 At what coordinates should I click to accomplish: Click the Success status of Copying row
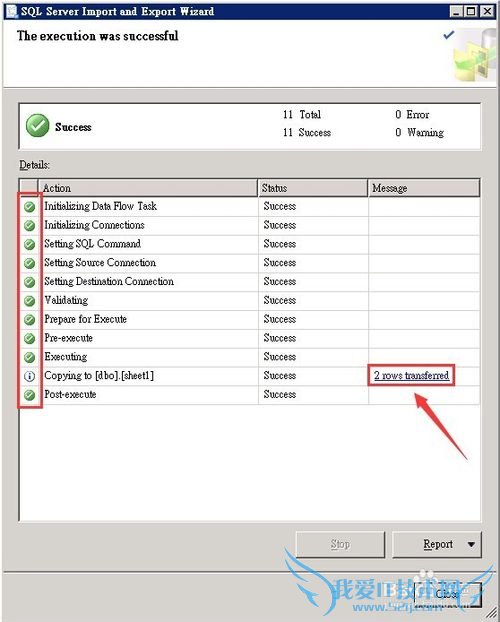[280, 376]
